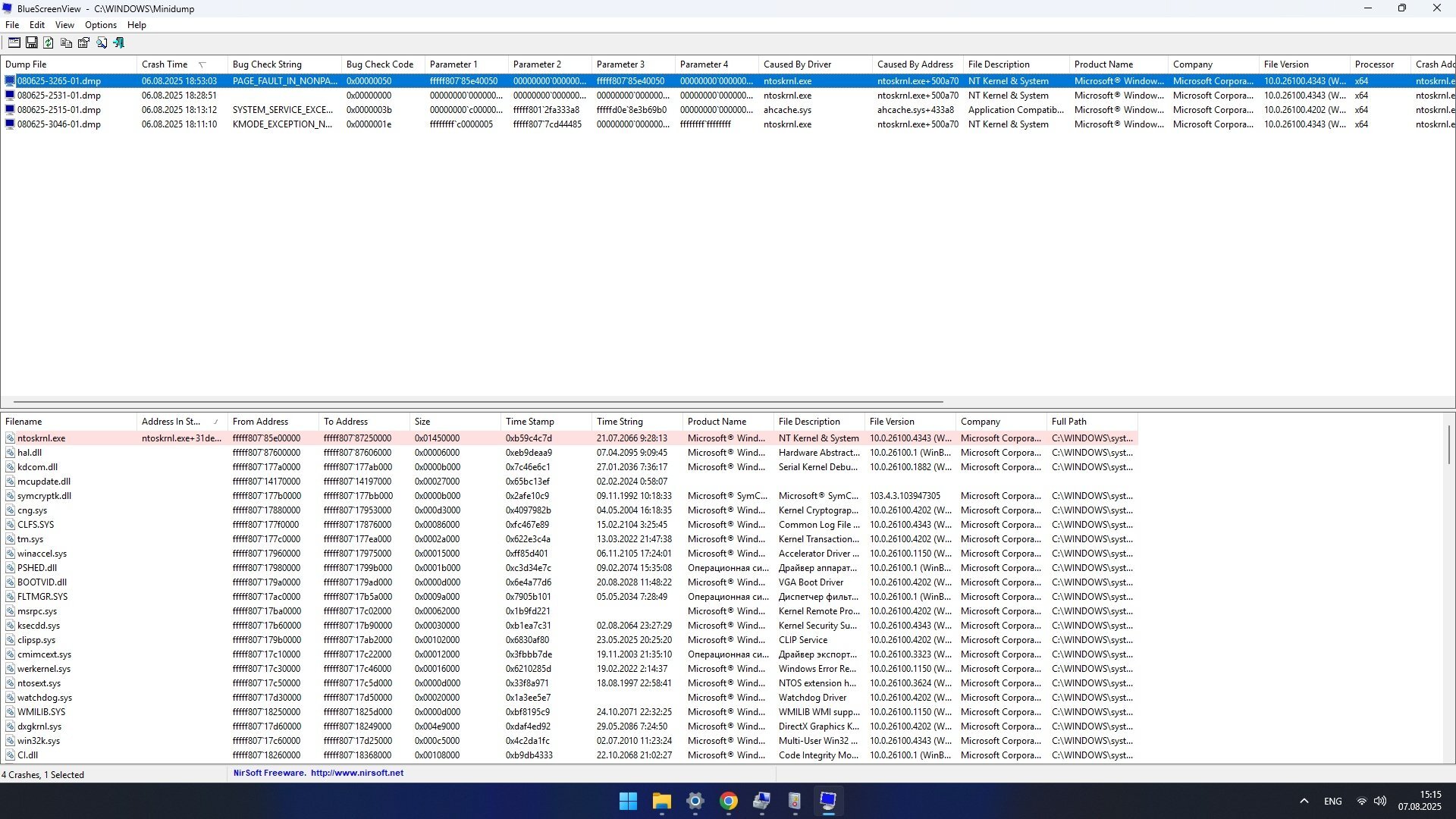This screenshot has height=819, width=1456.
Task: Select the ksecdd.sys driver row
Action: pos(569,626)
